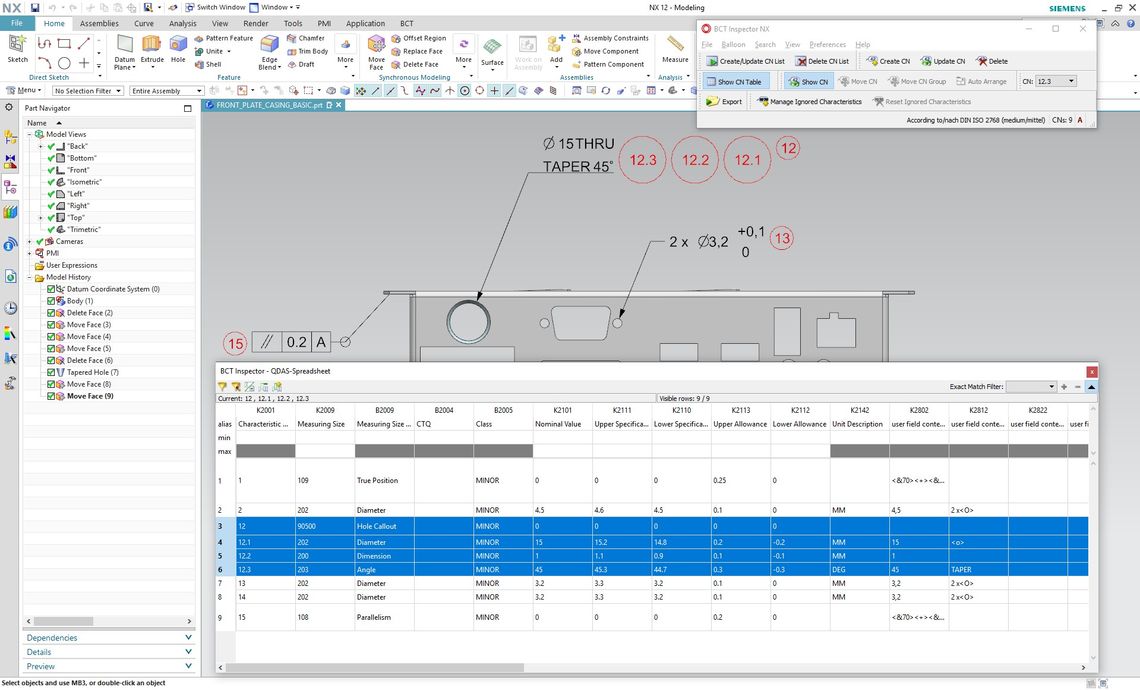Image resolution: width=1140 pixels, height=690 pixels.
Task: Open the Assemblies ribbon tab
Action: click(x=99, y=23)
